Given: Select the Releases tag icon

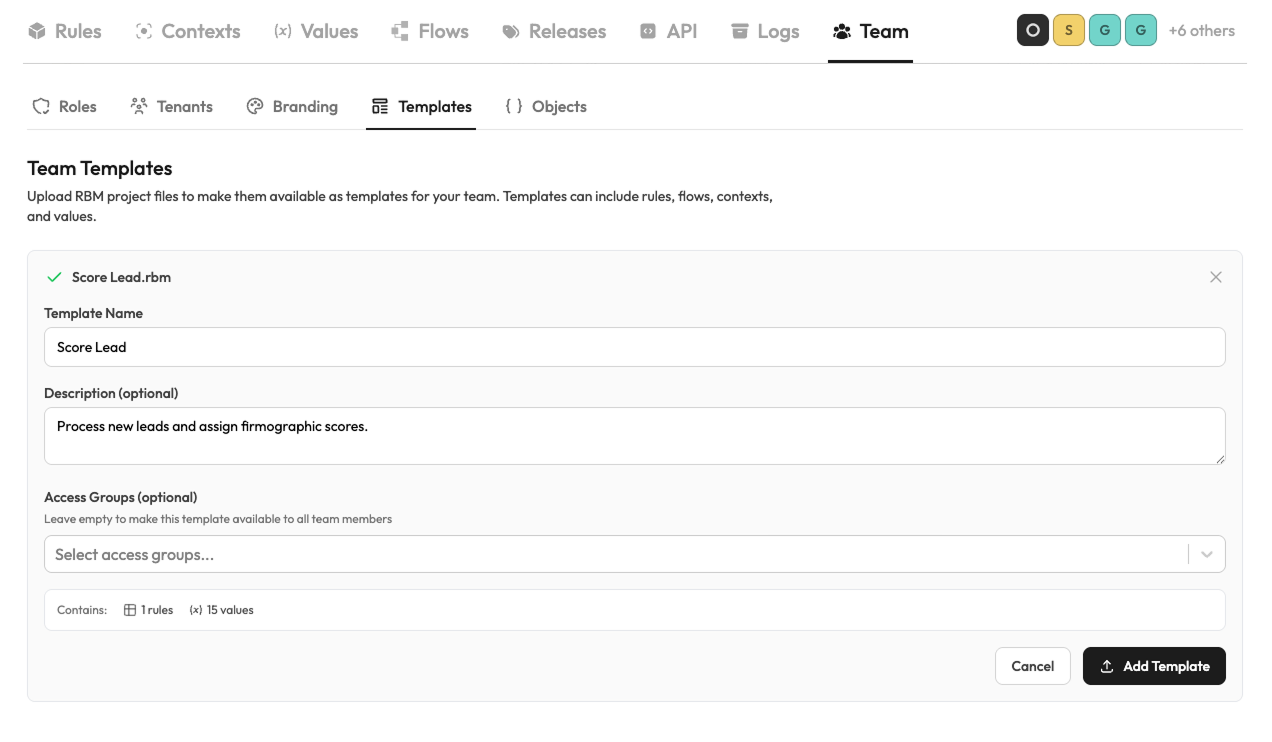Looking at the screenshot, I should tap(510, 30).
